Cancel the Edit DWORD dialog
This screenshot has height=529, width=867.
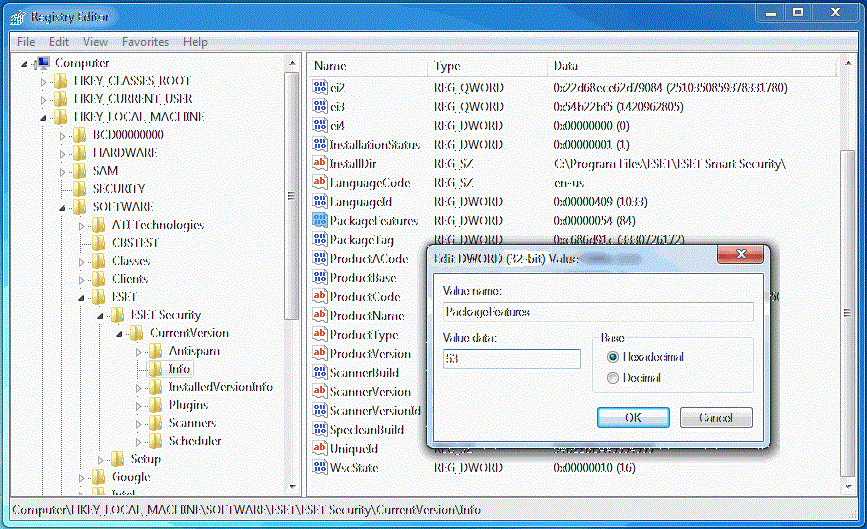(715, 418)
